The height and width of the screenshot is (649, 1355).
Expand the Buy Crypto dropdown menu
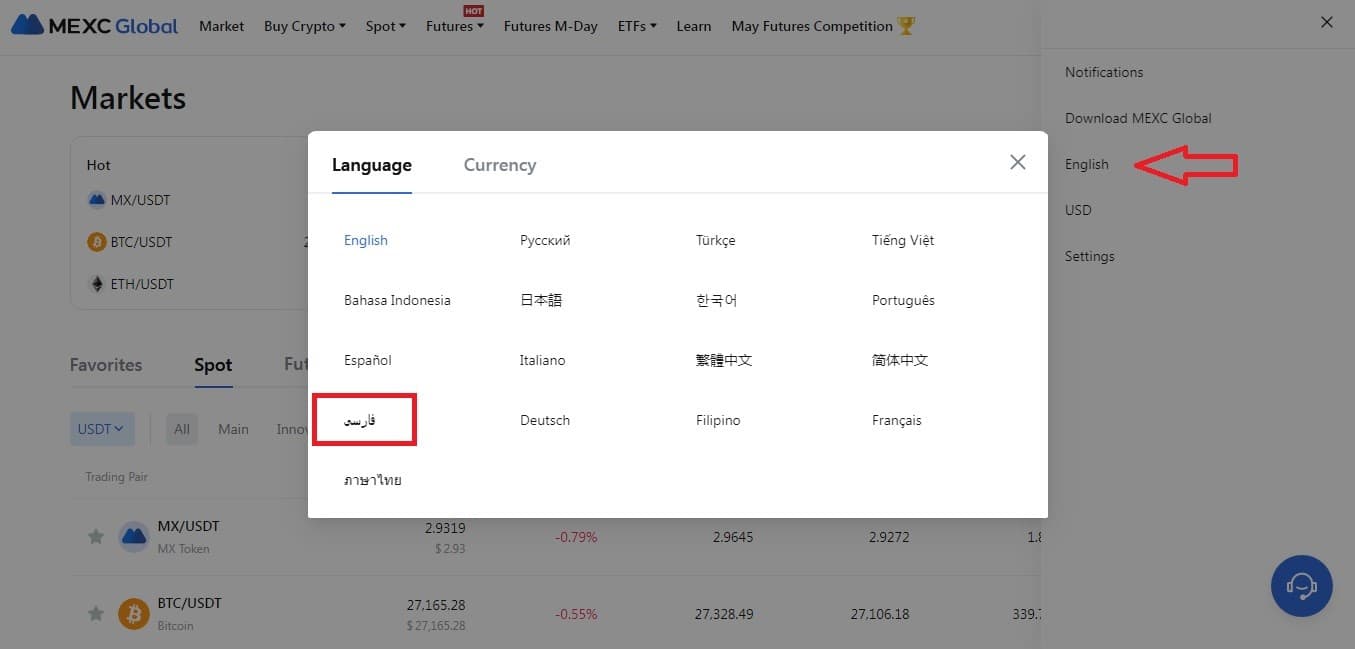[305, 26]
